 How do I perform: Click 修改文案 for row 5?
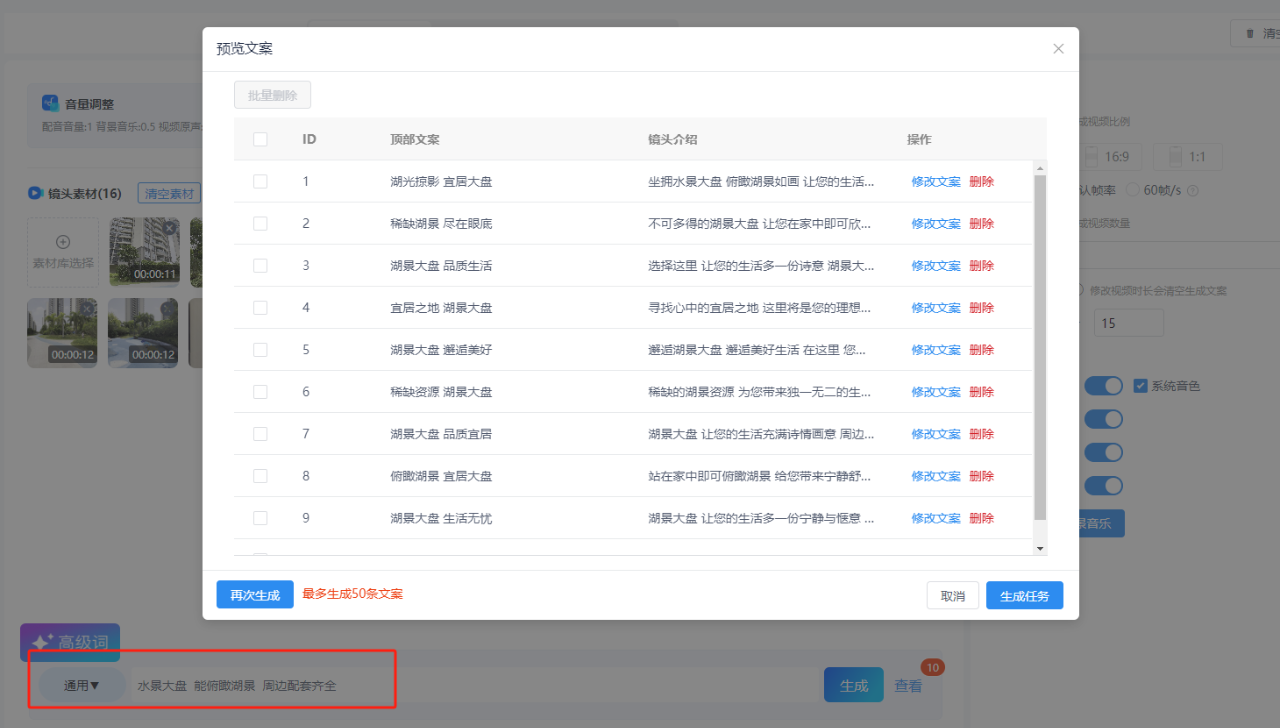[x=935, y=350]
